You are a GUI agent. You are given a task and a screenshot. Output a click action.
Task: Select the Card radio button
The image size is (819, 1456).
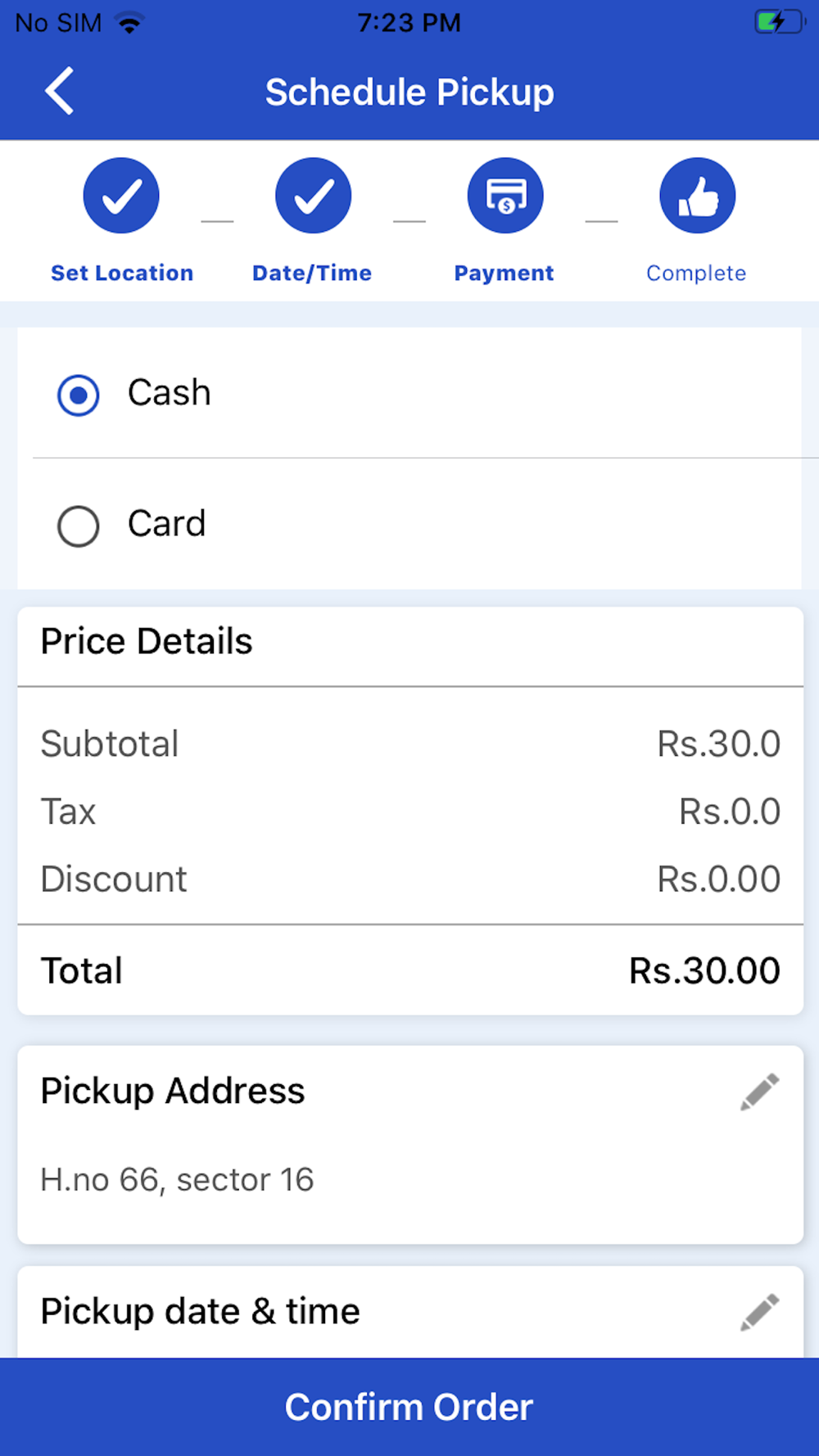[79, 526]
